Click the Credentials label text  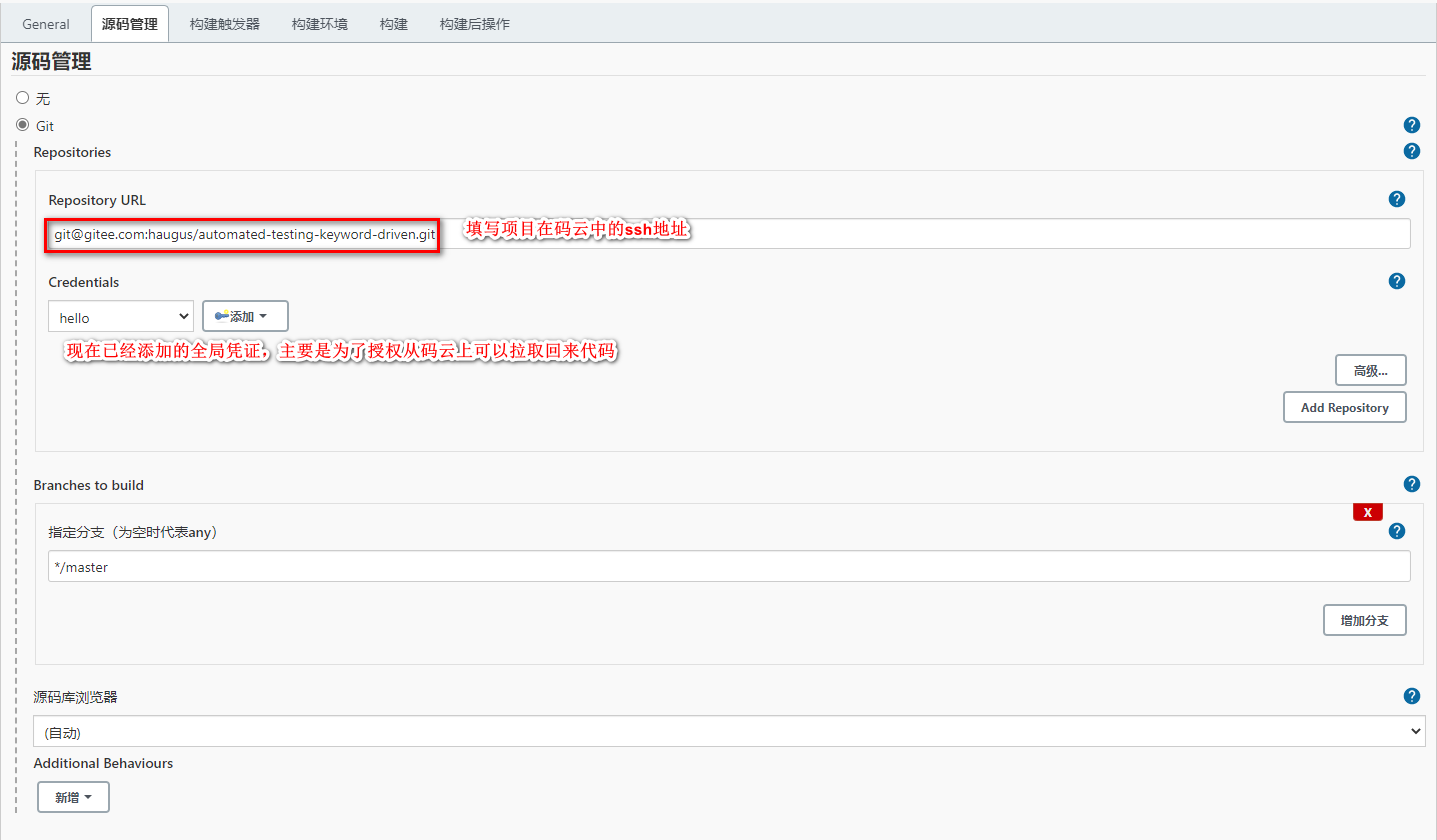[84, 282]
